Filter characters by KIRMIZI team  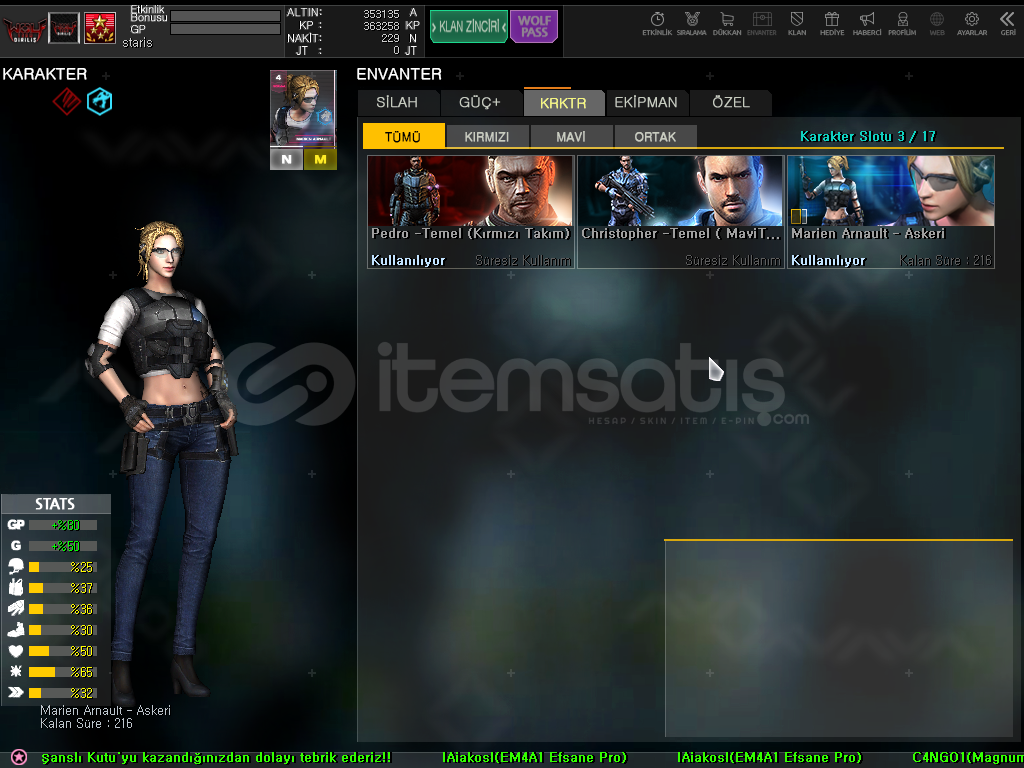(x=487, y=136)
